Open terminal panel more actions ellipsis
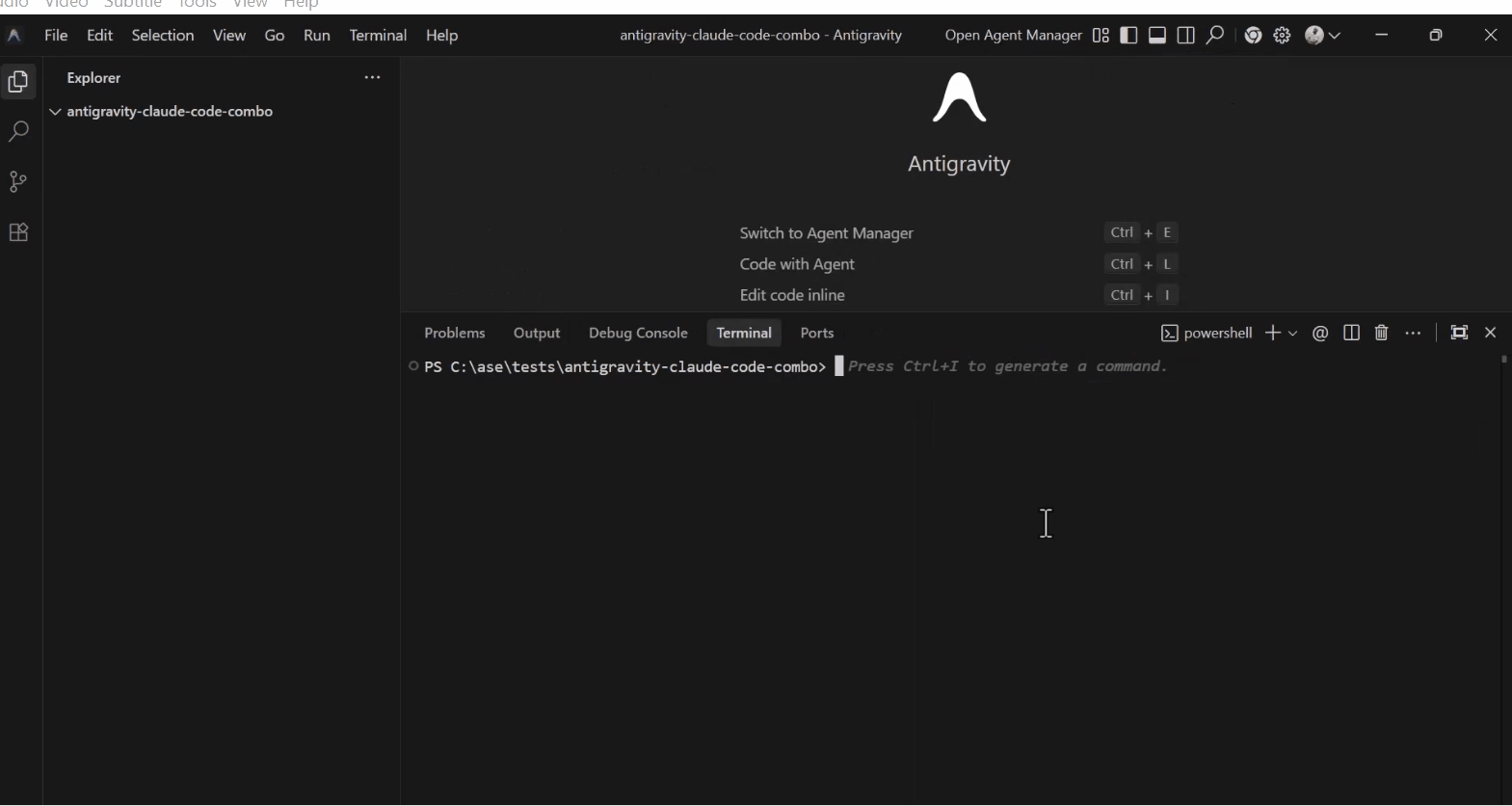1512x806 pixels. pos(1413,333)
